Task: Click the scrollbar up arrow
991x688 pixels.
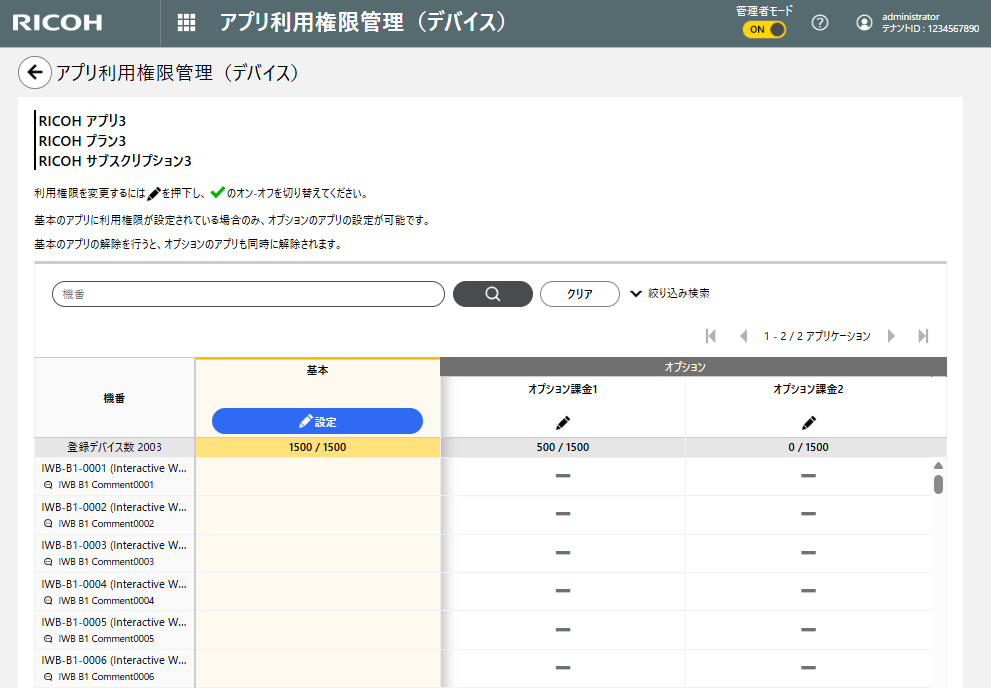Action: point(938,465)
